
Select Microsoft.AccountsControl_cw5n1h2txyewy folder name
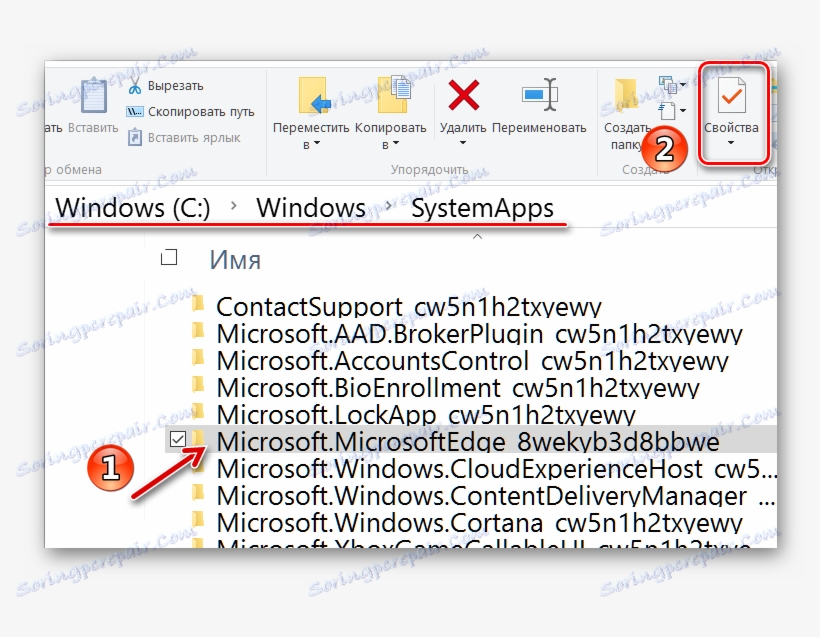(472, 361)
